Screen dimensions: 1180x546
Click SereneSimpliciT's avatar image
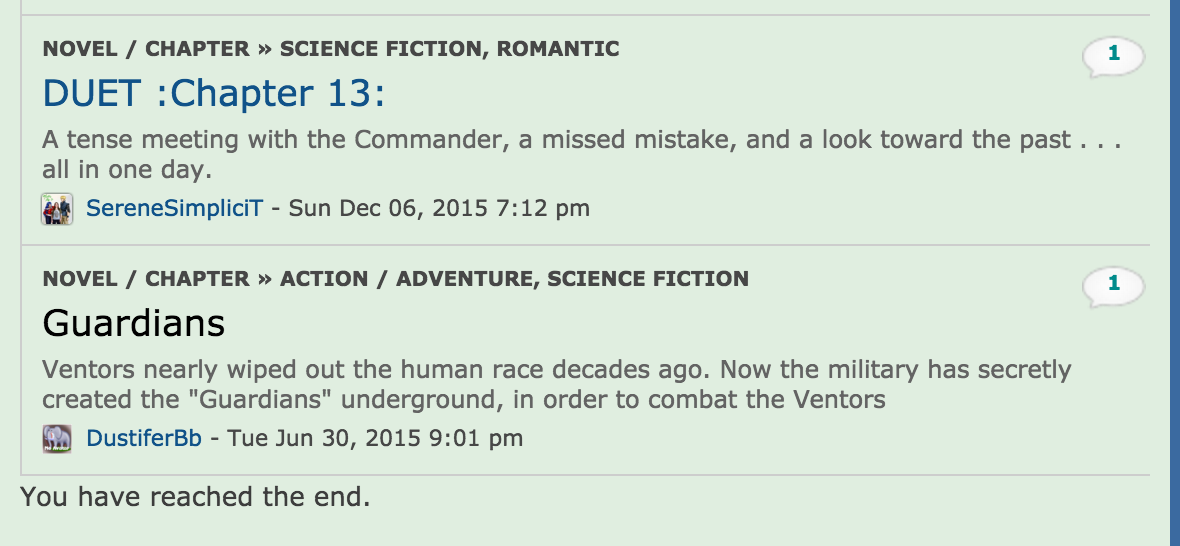pyautogui.click(x=56, y=209)
